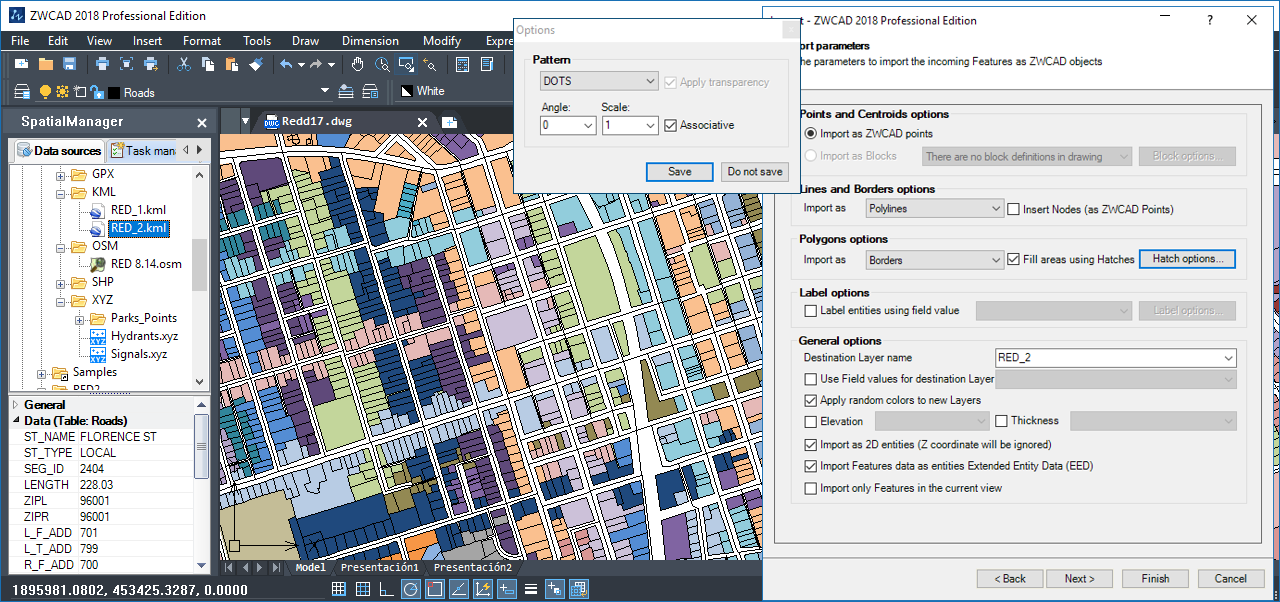This screenshot has height=602, width=1280.
Task: Switch to the Presentación1 layout tab
Action: click(x=379, y=568)
